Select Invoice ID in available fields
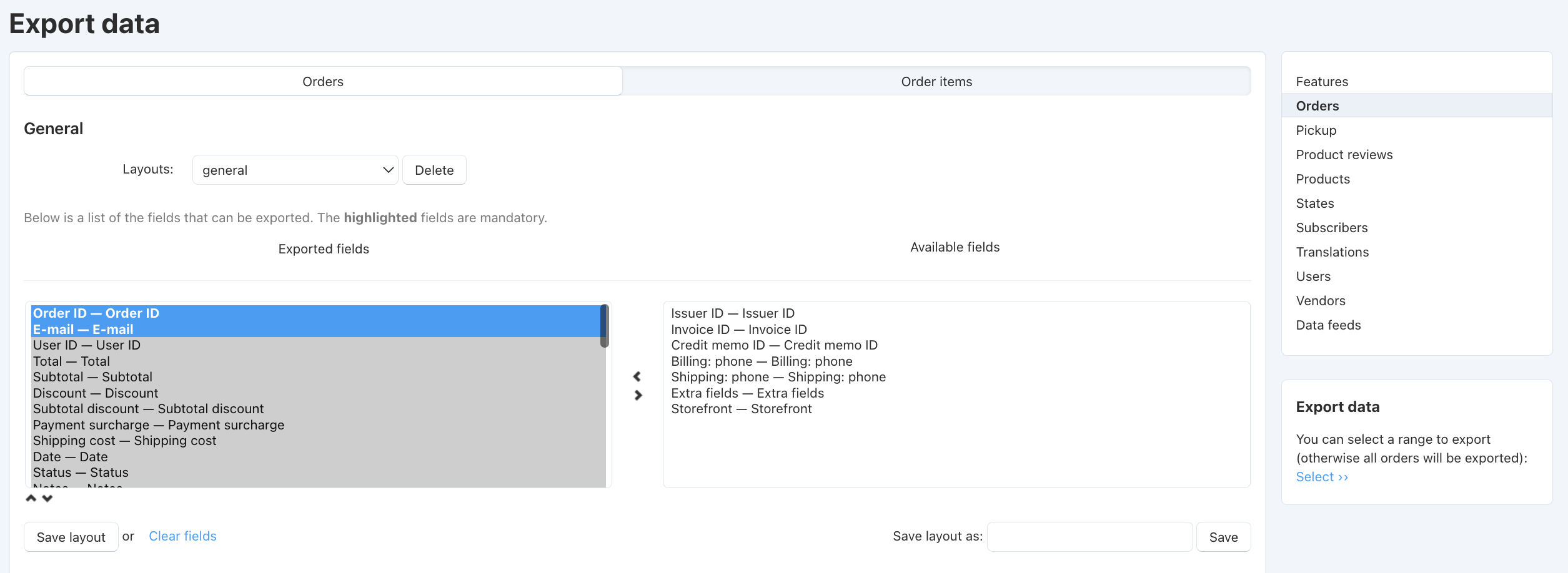The image size is (1568, 573). click(x=956, y=330)
